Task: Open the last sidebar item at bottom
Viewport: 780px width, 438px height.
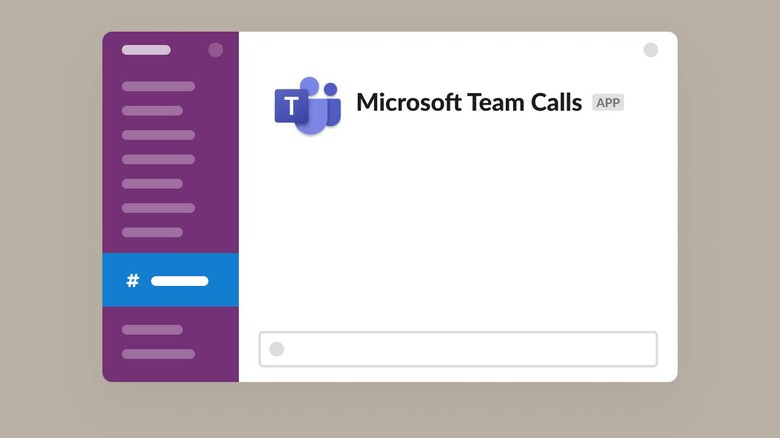Action: [158, 354]
